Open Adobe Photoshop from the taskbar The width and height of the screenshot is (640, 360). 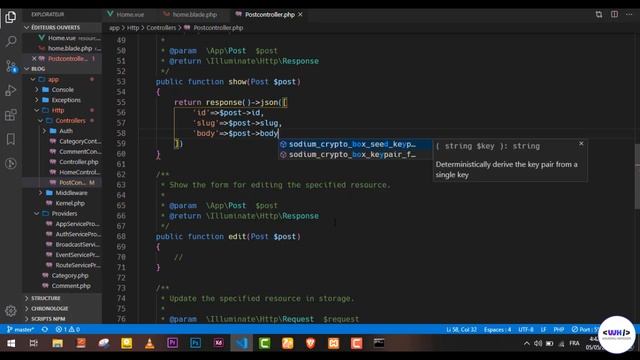tap(196, 343)
